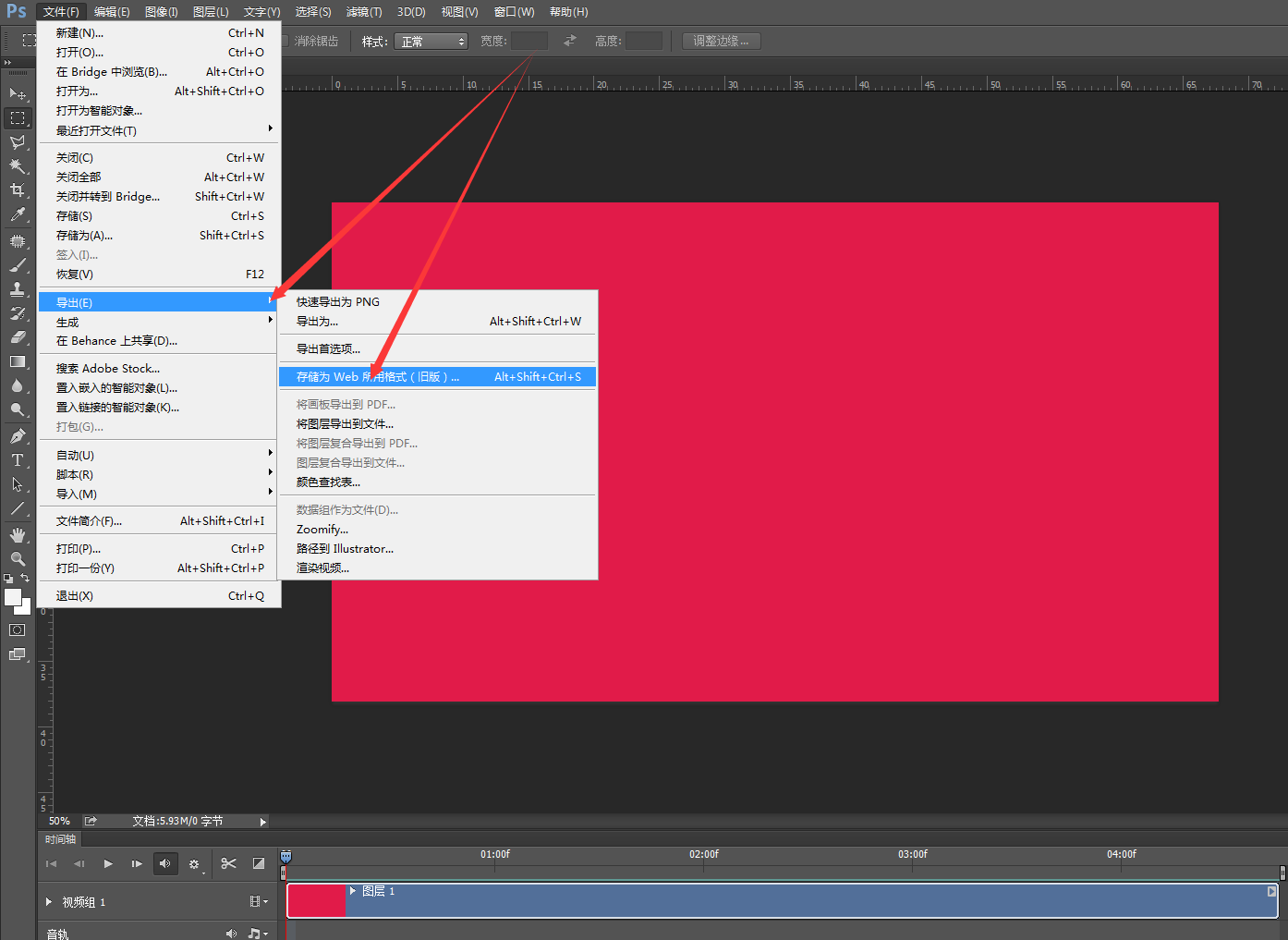Open status bar document info arrow
1288x940 pixels.
click(x=262, y=822)
